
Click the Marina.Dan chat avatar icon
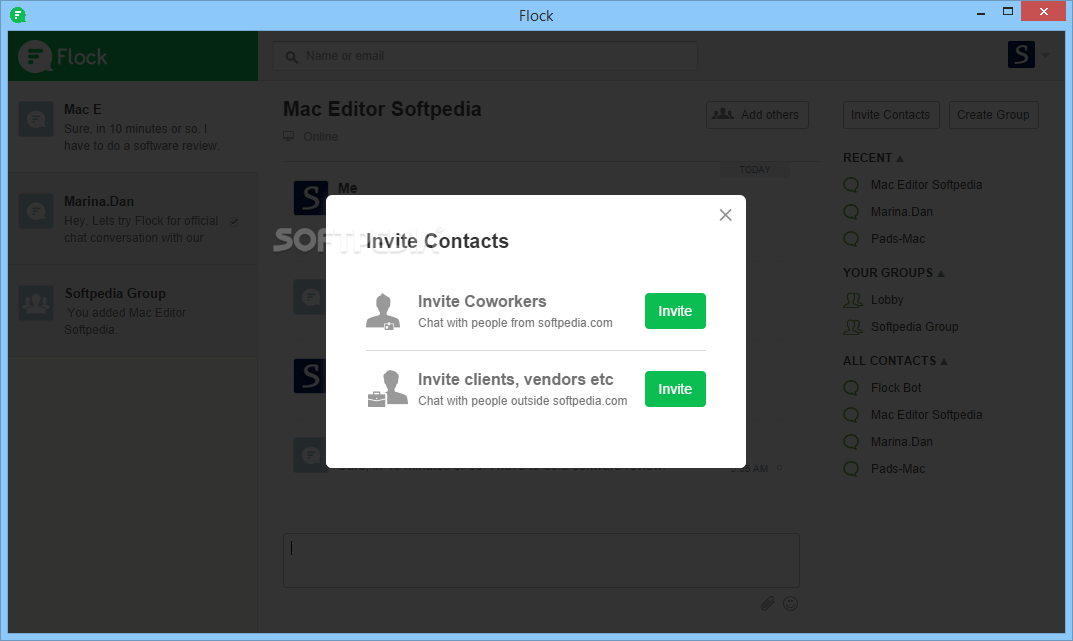(36, 211)
